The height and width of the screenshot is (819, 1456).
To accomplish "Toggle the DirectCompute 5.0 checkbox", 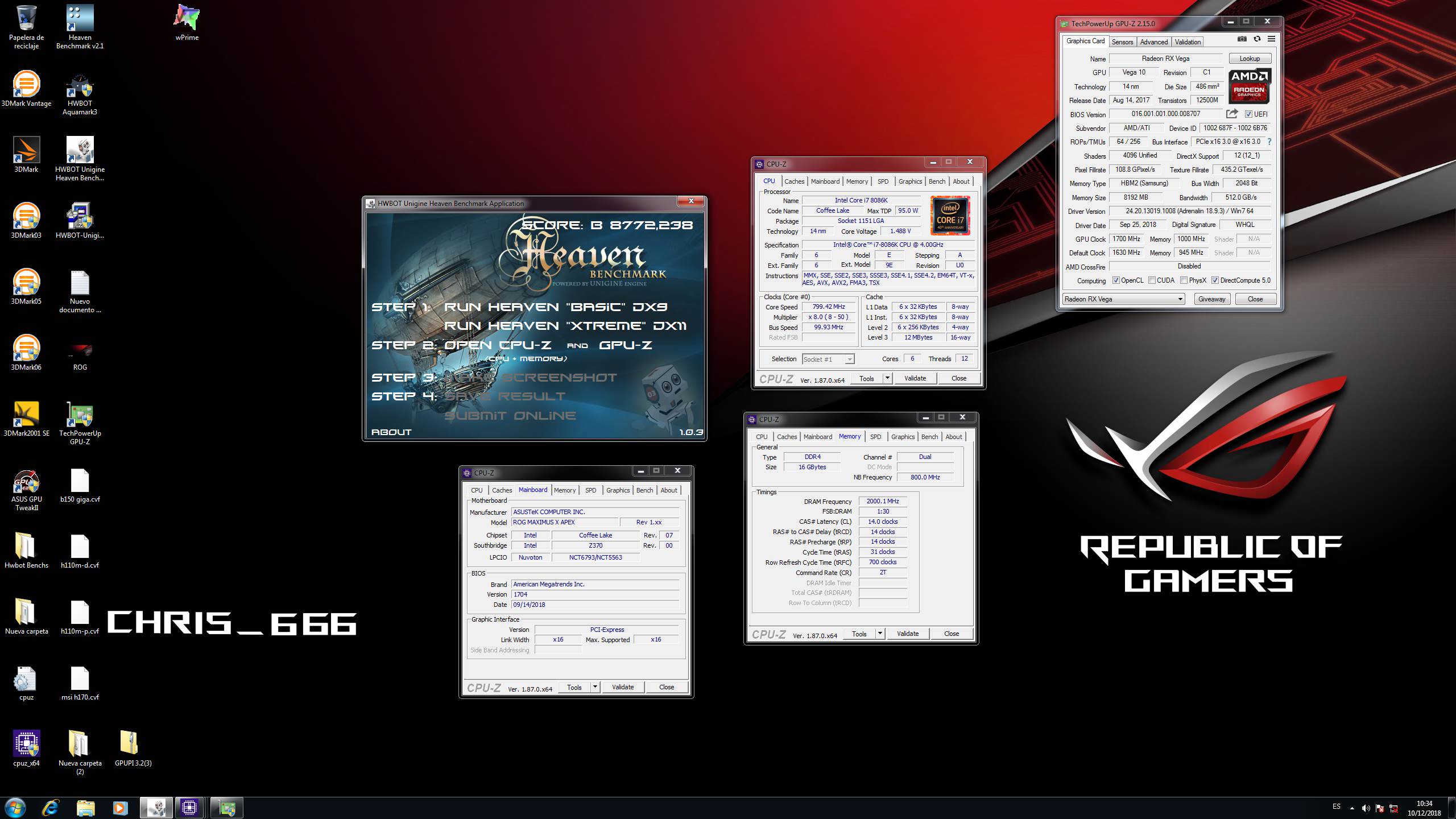I will pyautogui.click(x=1215, y=280).
